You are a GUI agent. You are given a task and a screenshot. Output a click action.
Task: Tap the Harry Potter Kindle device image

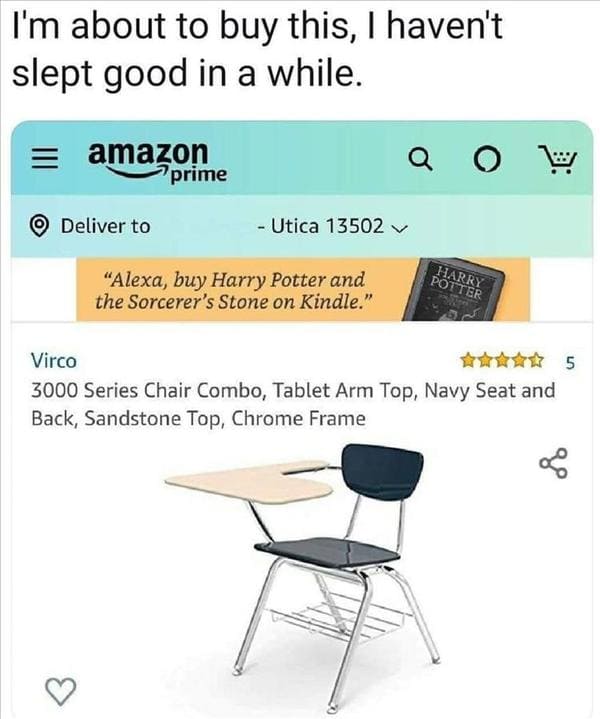[453, 290]
